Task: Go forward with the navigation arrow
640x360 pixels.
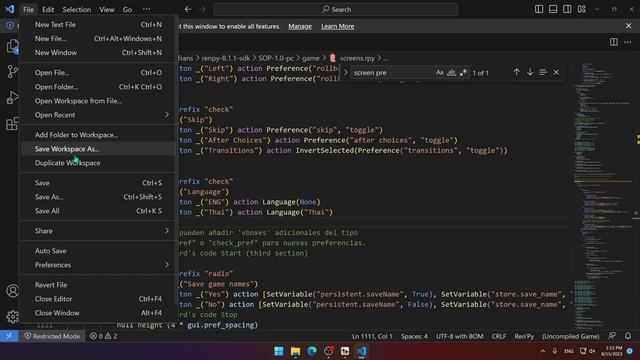Action: pos(203,9)
